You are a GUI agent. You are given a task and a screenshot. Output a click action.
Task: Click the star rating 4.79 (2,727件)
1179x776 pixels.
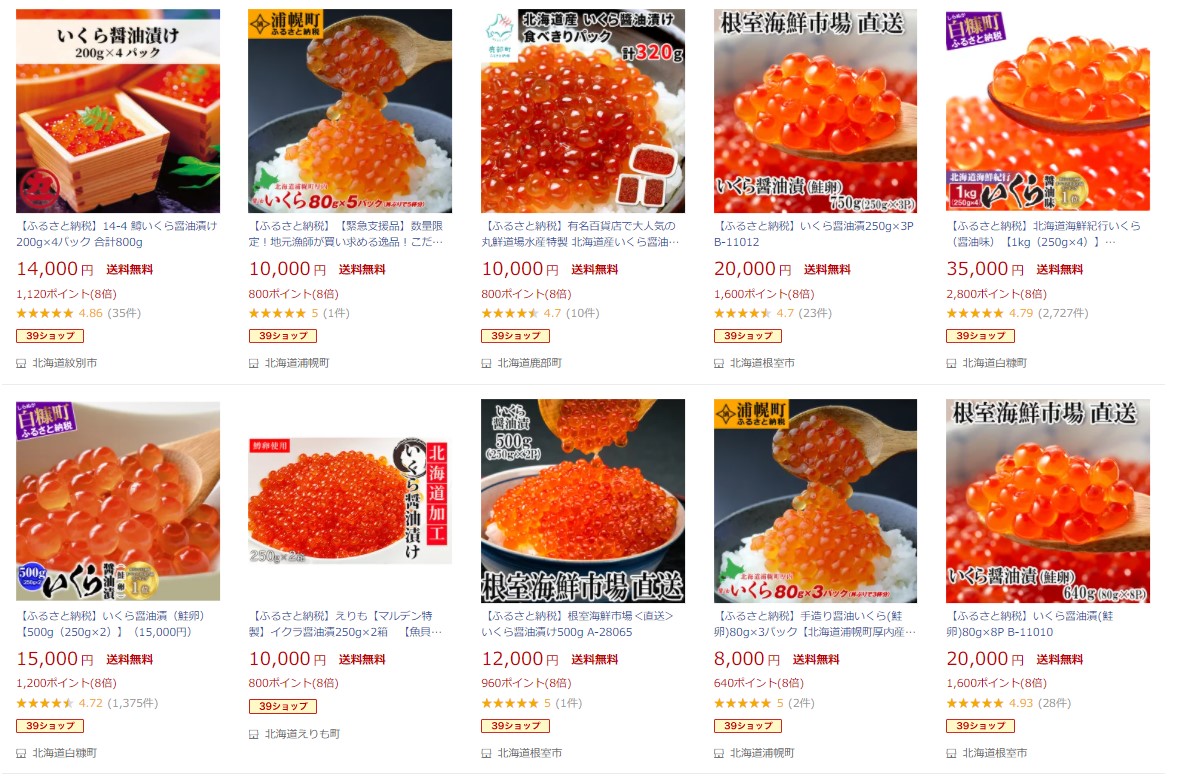[1017, 313]
